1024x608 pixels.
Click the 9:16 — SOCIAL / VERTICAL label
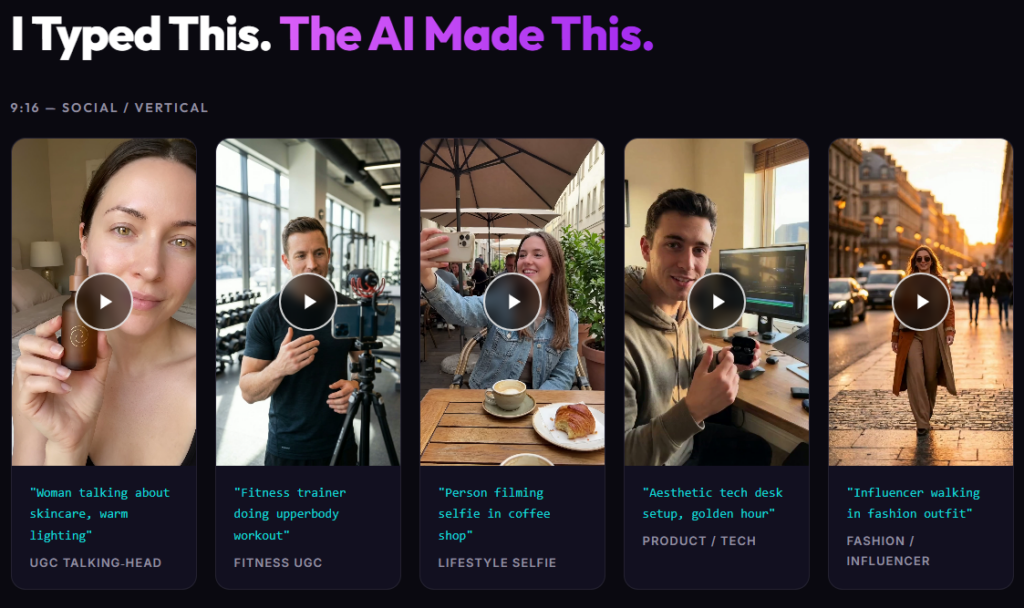pos(108,108)
